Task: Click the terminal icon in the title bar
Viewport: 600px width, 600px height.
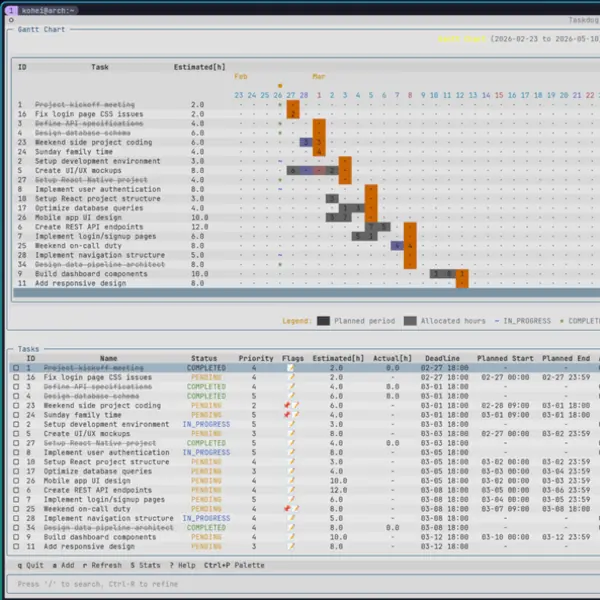Action: pyautogui.click(x=8, y=9)
